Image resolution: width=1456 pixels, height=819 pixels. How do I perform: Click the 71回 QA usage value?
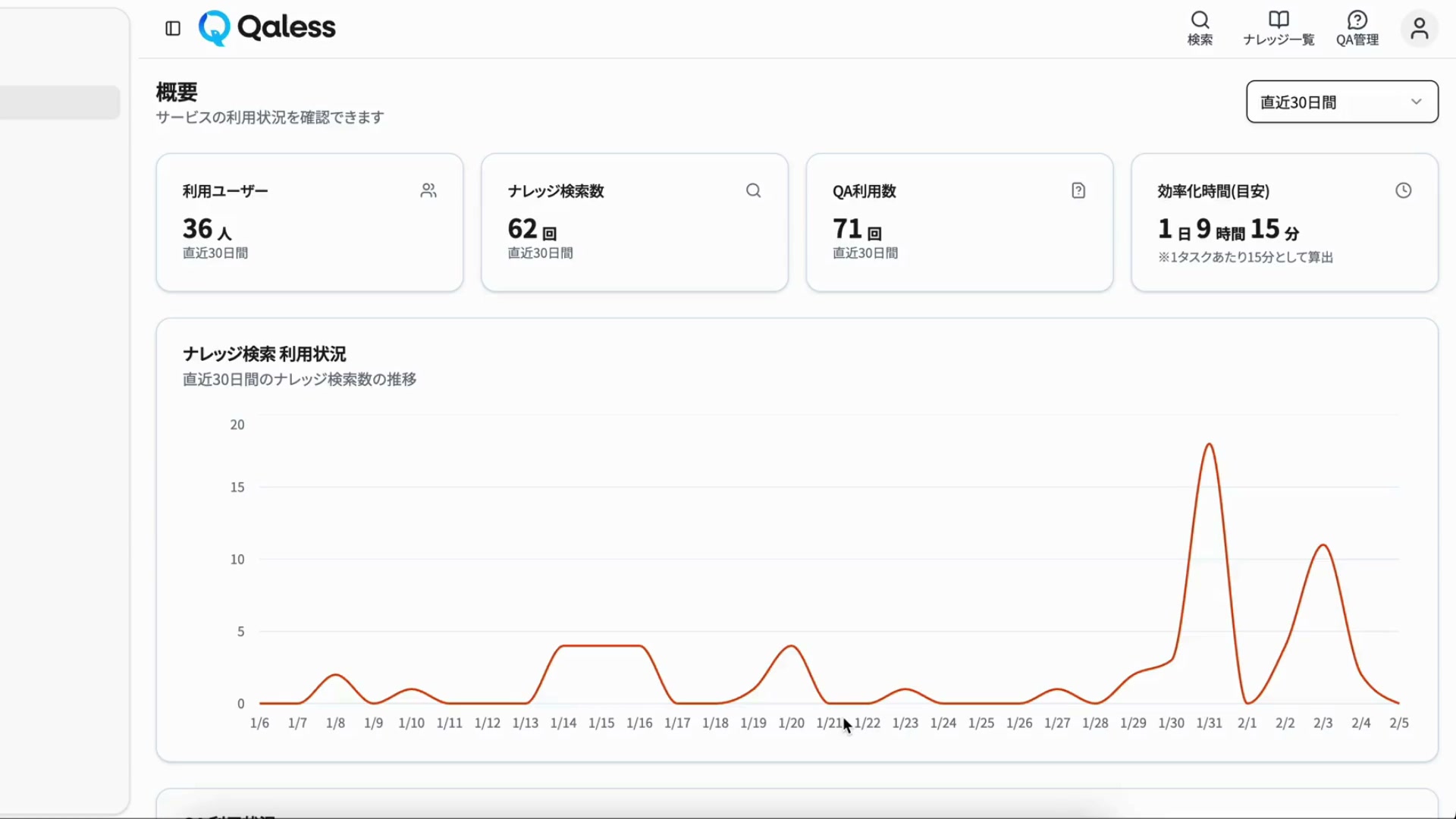856,229
